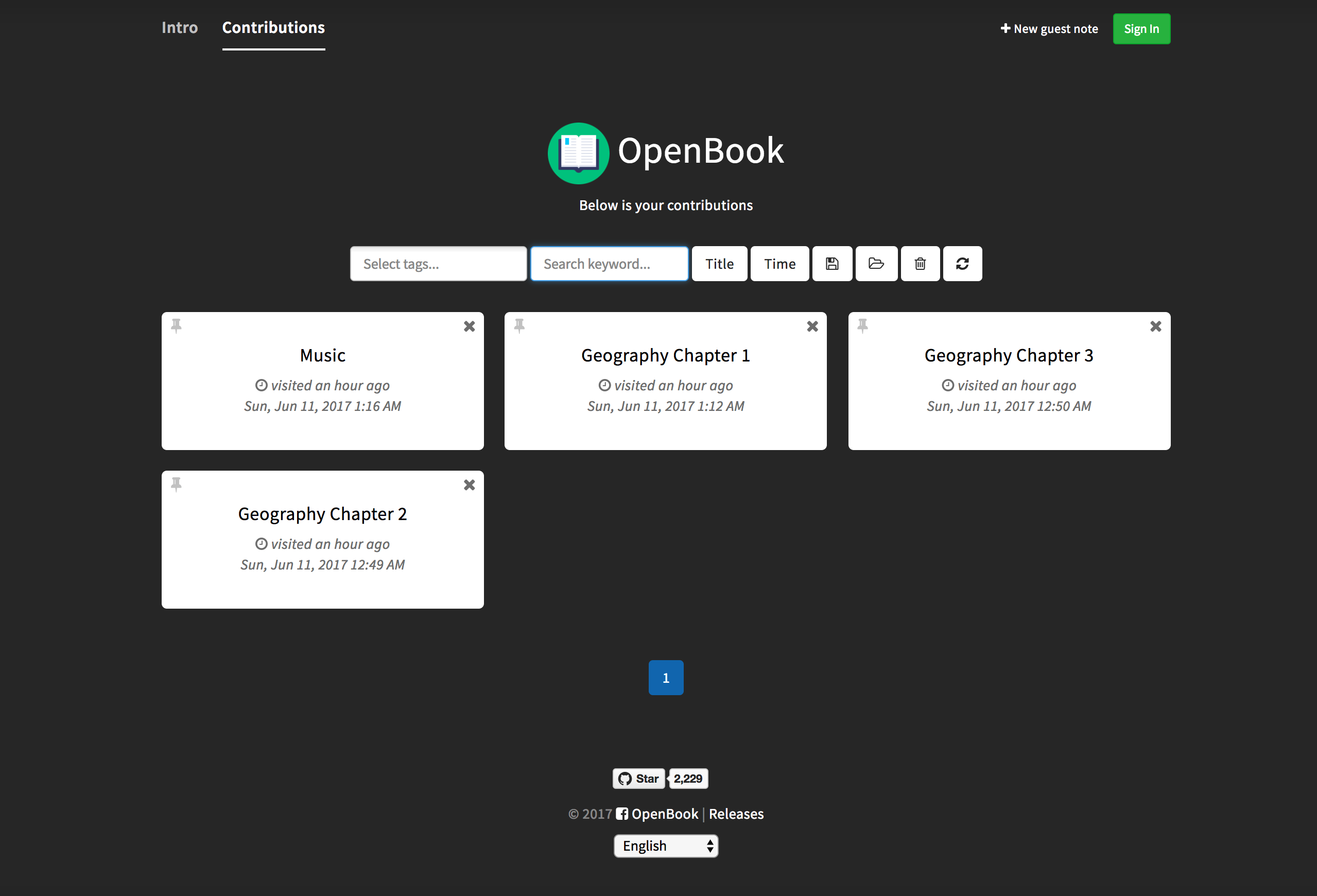The image size is (1317, 896).
Task: Switch to the Intro tab
Action: coord(180,28)
